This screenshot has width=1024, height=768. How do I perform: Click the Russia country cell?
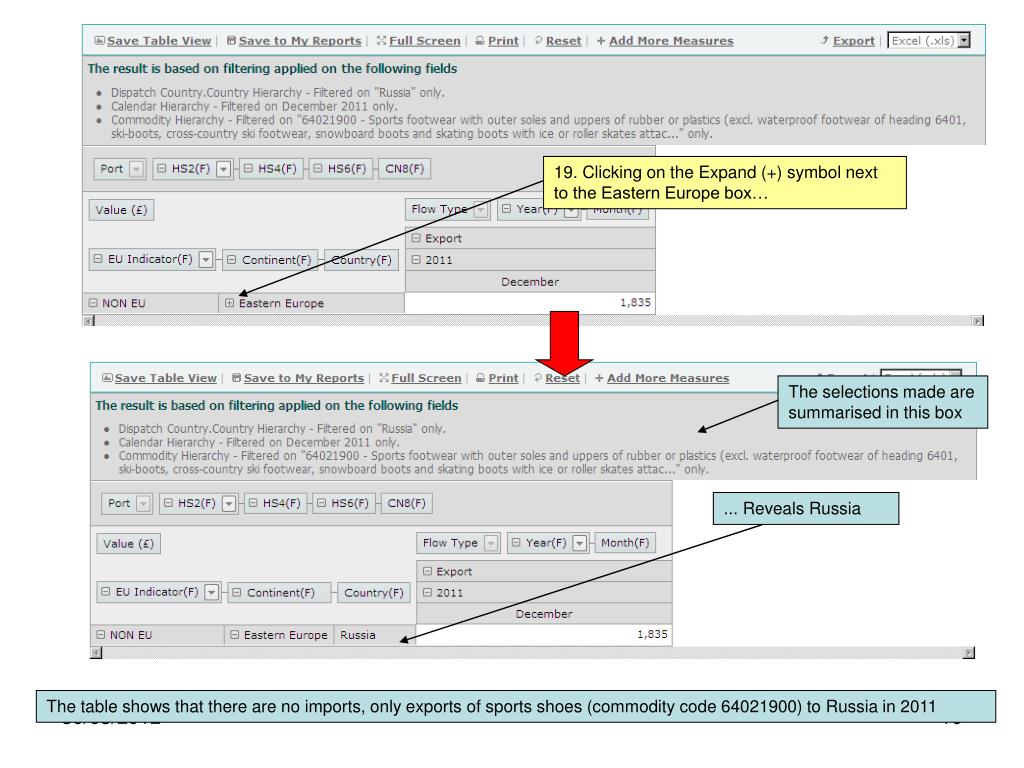tap(374, 635)
